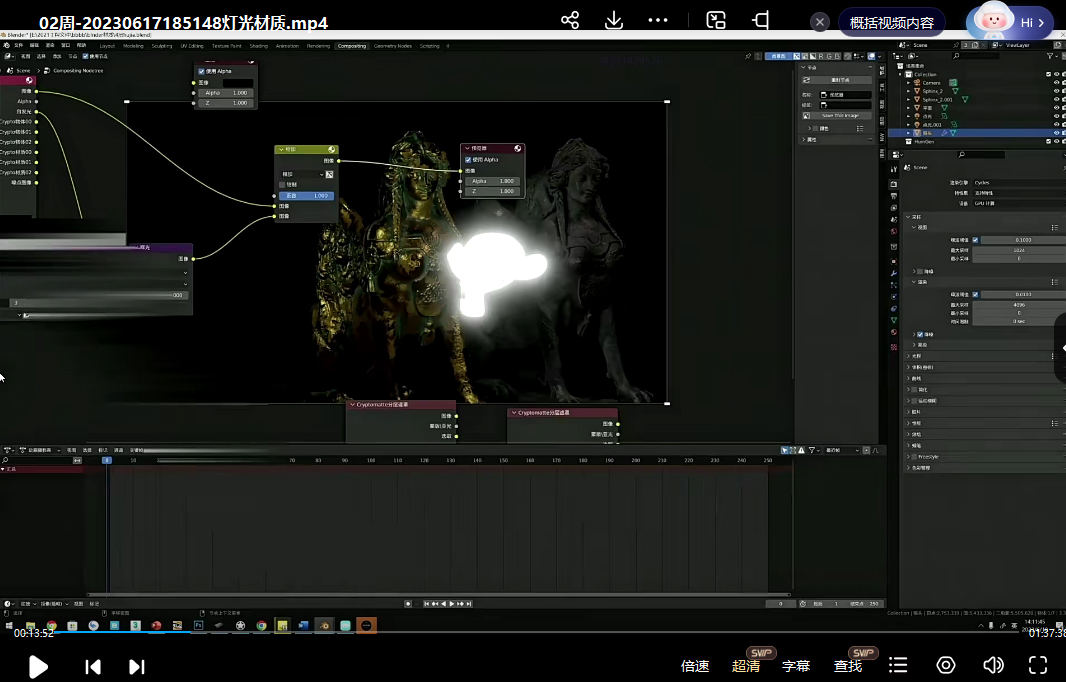Image resolution: width=1066 pixels, height=682 pixels.
Task: Open the playlist icon in the player bar
Action: click(x=899, y=665)
